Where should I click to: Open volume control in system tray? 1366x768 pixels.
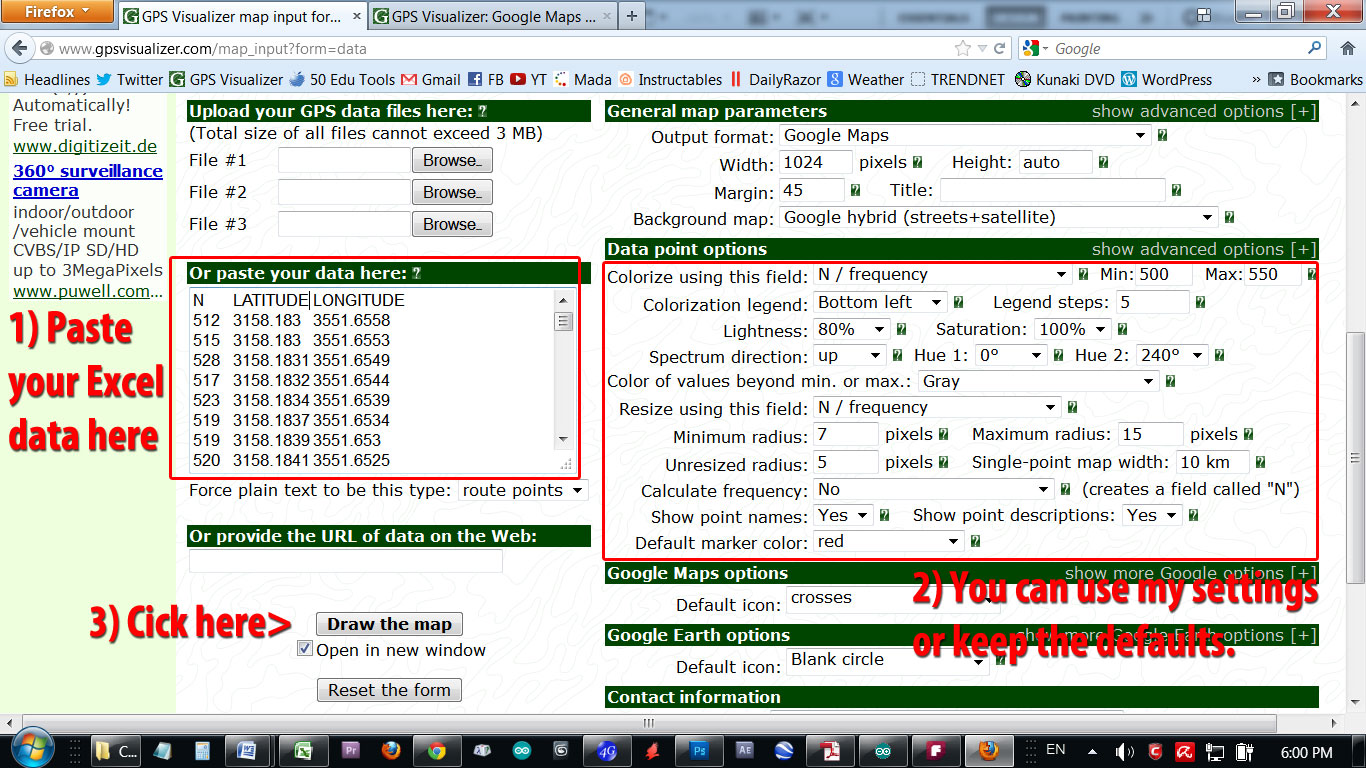pos(1124,751)
